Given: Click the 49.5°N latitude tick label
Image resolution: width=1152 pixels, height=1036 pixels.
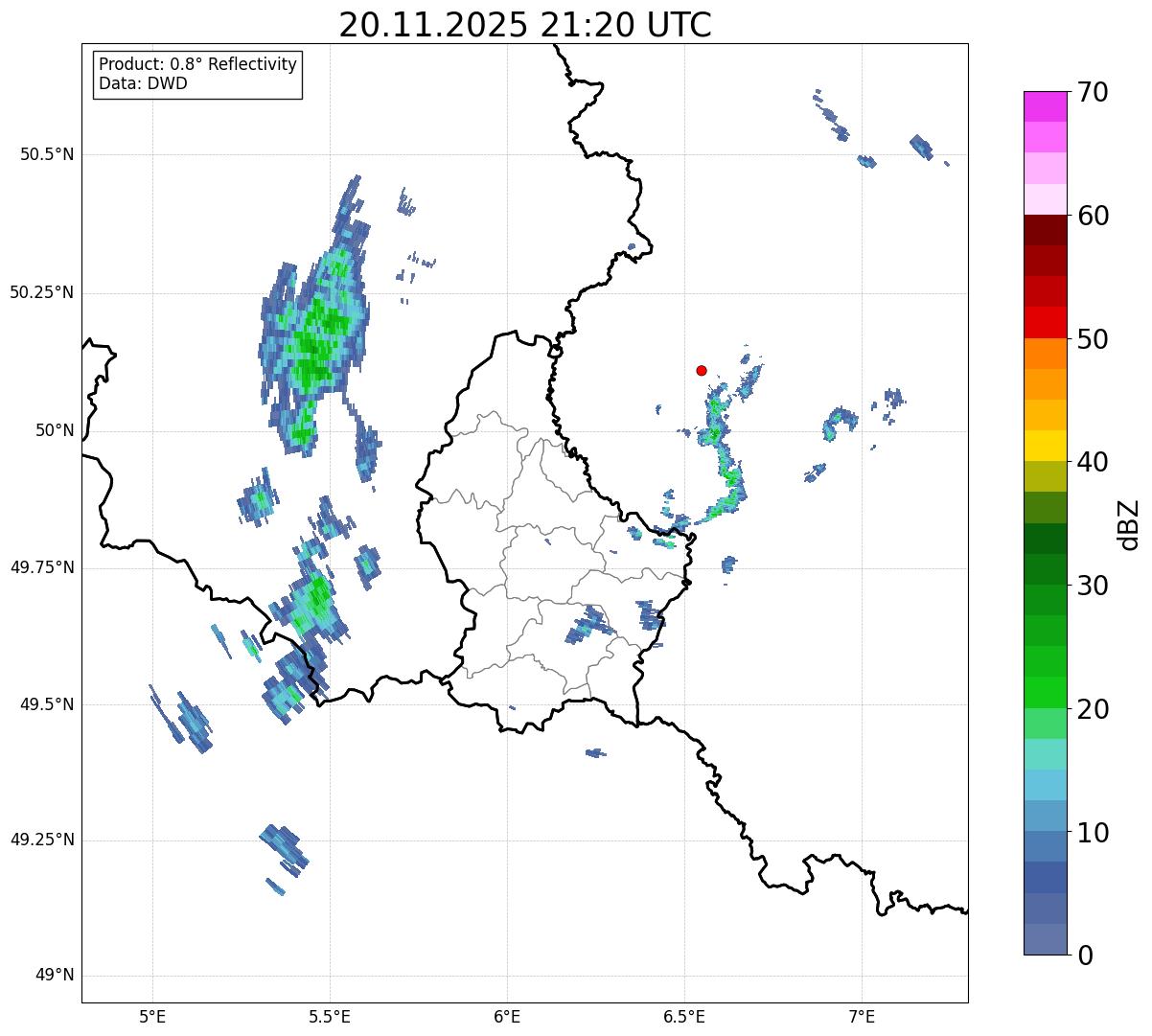Looking at the screenshot, I should point(48,704).
